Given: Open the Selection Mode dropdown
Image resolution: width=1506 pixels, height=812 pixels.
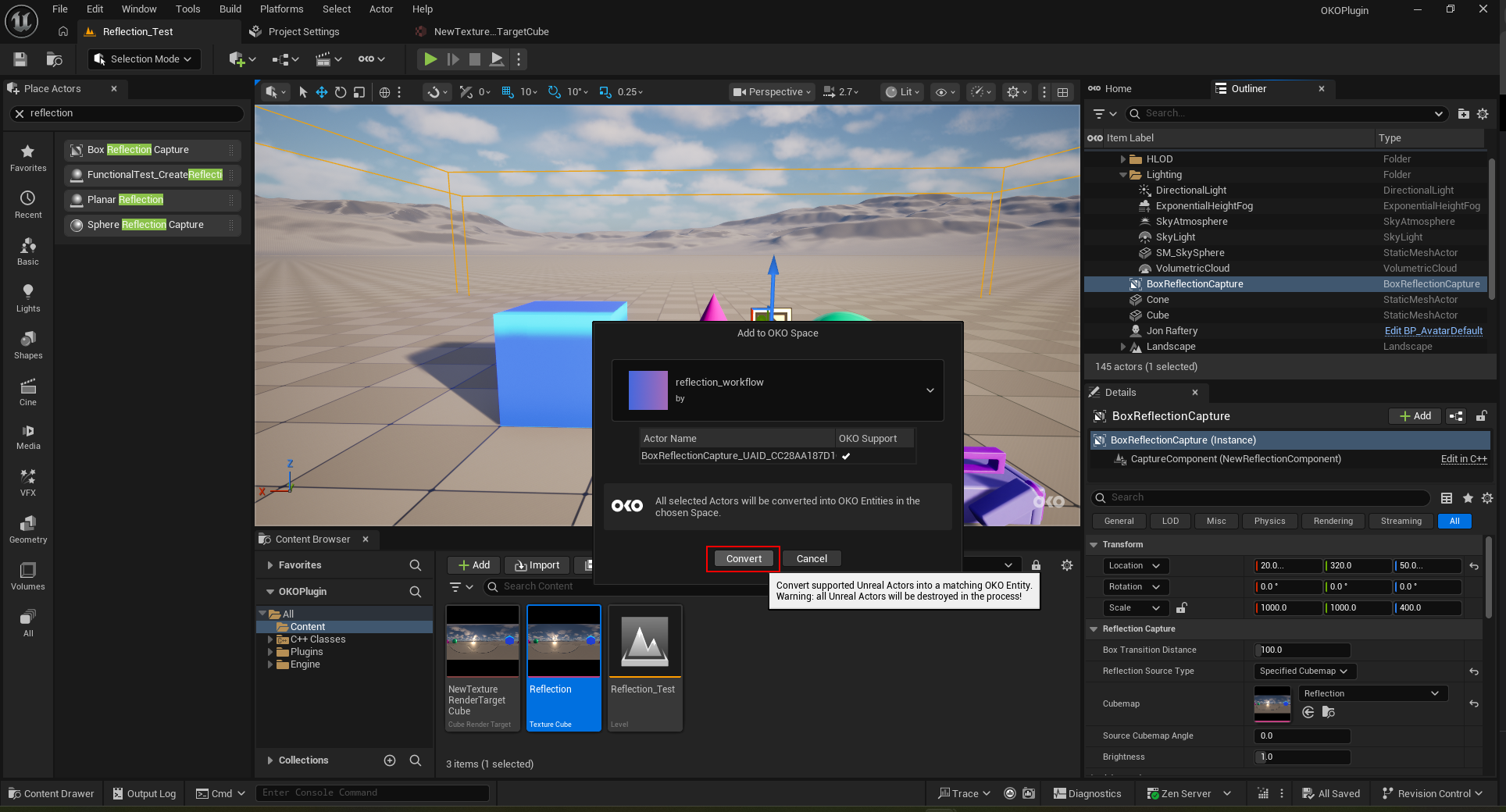Looking at the screenshot, I should 145,59.
